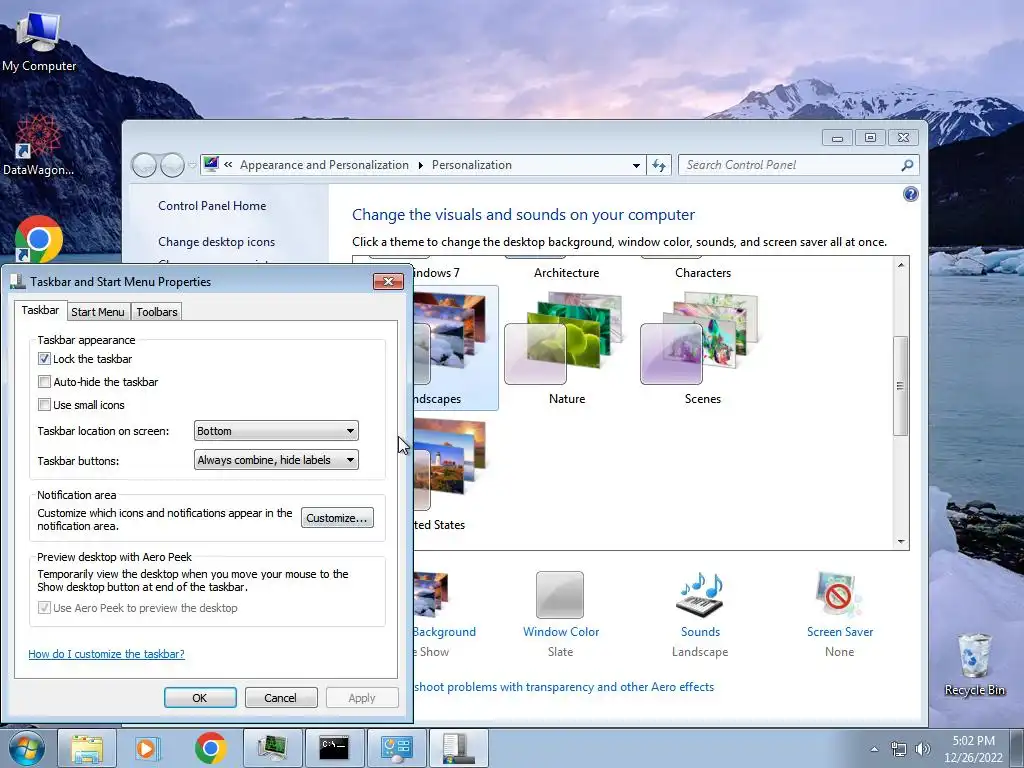Click the themes list scrollbar thumb
1024x768 pixels.
point(900,385)
